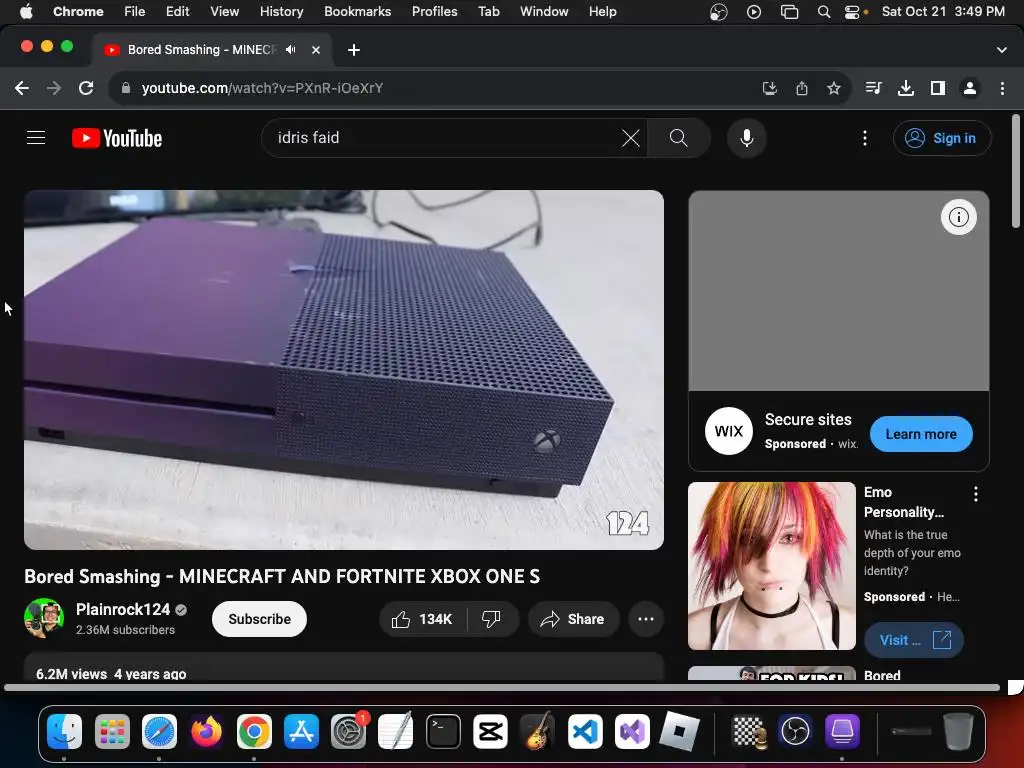Dislike the video with thumbs down
The height and width of the screenshot is (768, 1024).
(x=492, y=619)
